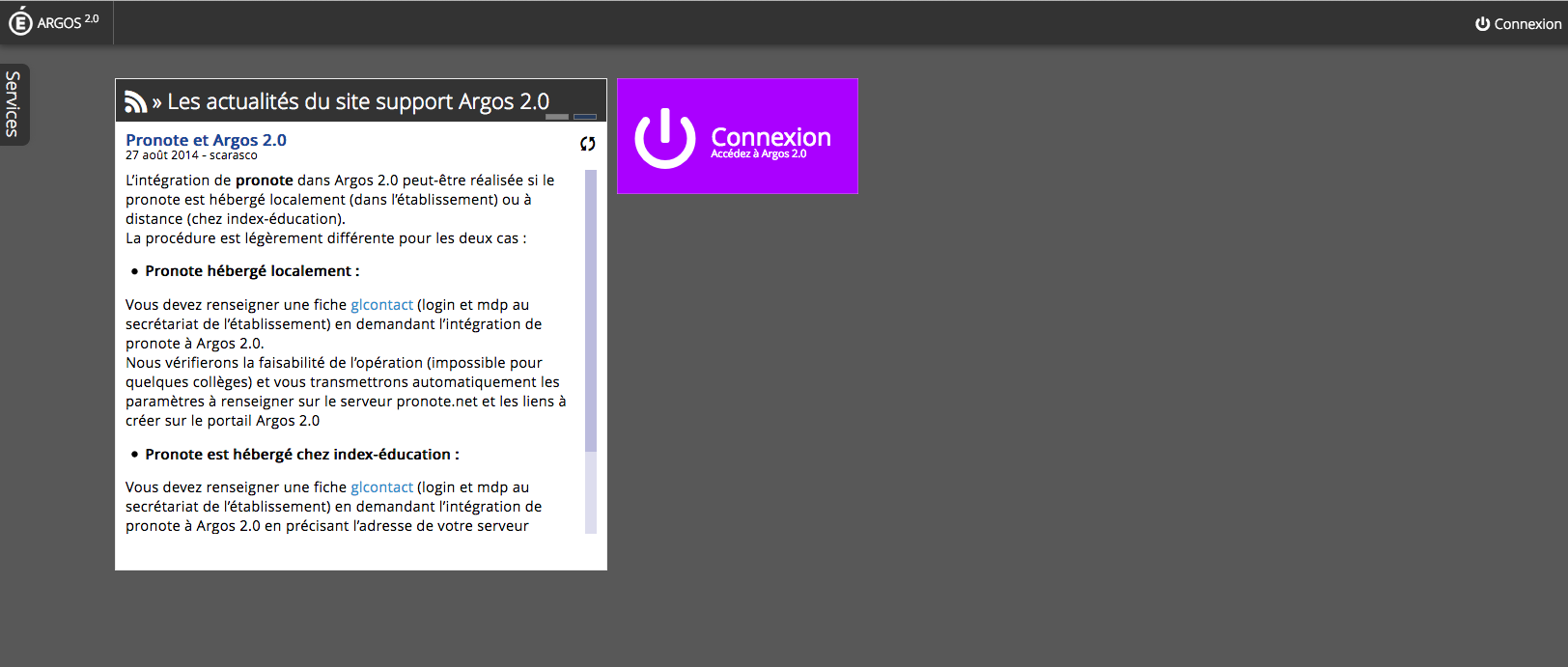The height and width of the screenshot is (667, 1568).
Task: Select the blue news pager indicator
Action: [585, 117]
